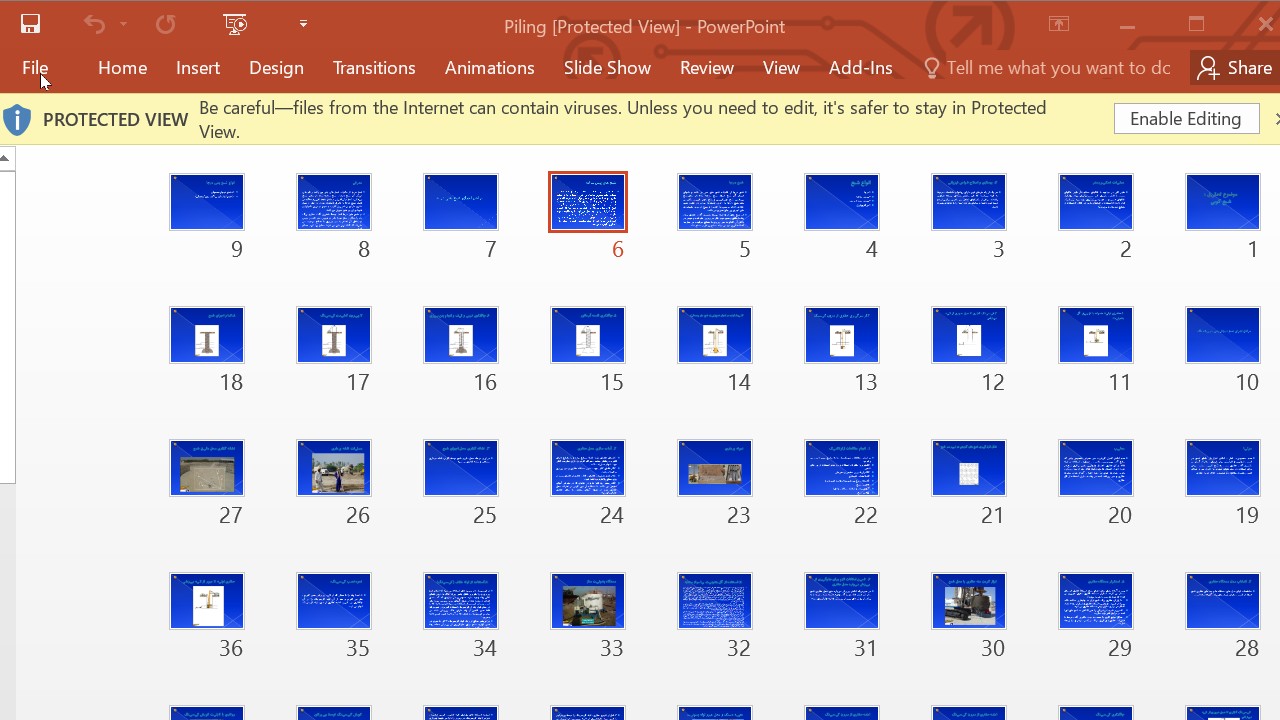Screen dimensions: 1280x720
Task: Select slide 31 thumbnail
Action: [x=842, y=601]
